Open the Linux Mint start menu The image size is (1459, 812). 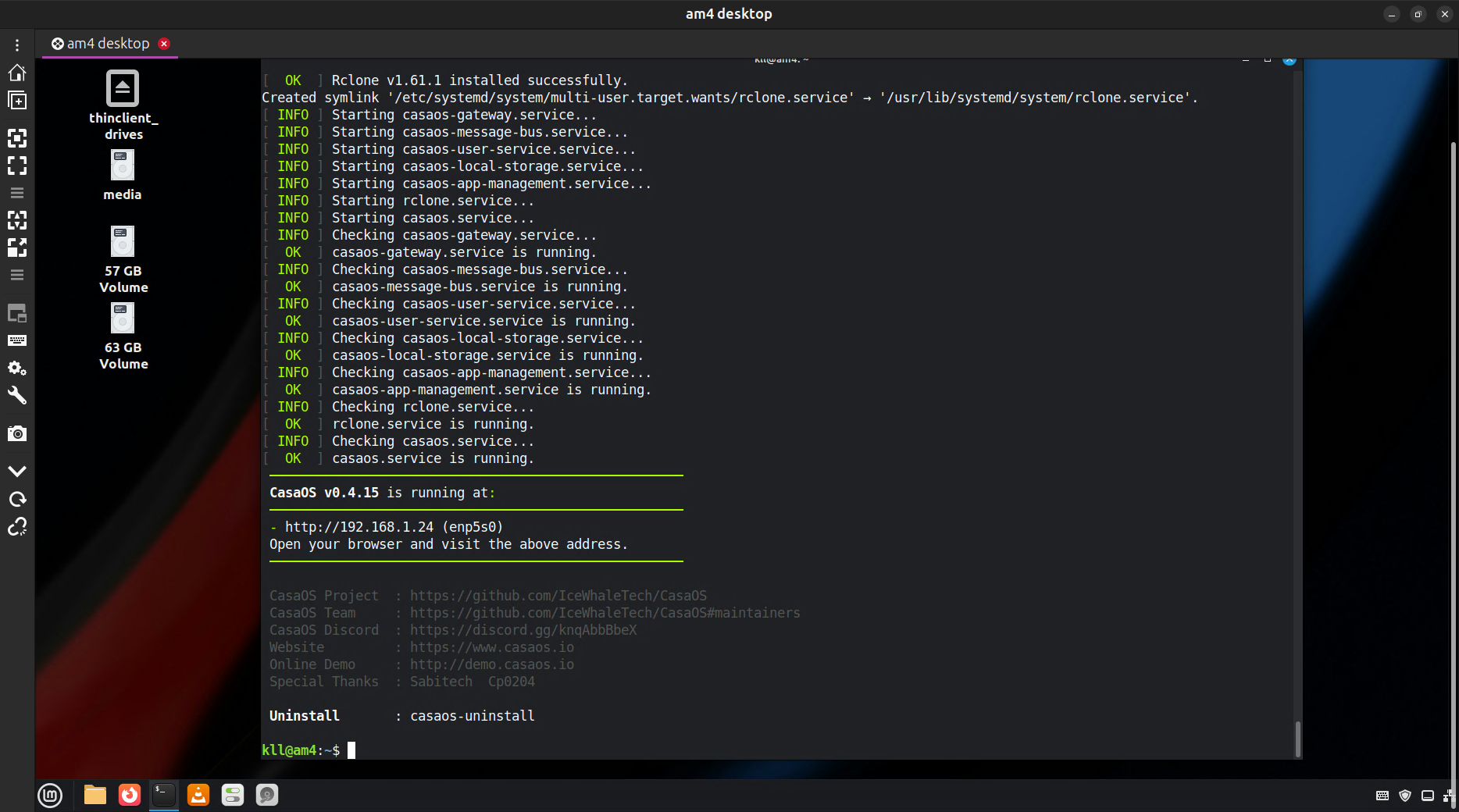coord(50,796)
